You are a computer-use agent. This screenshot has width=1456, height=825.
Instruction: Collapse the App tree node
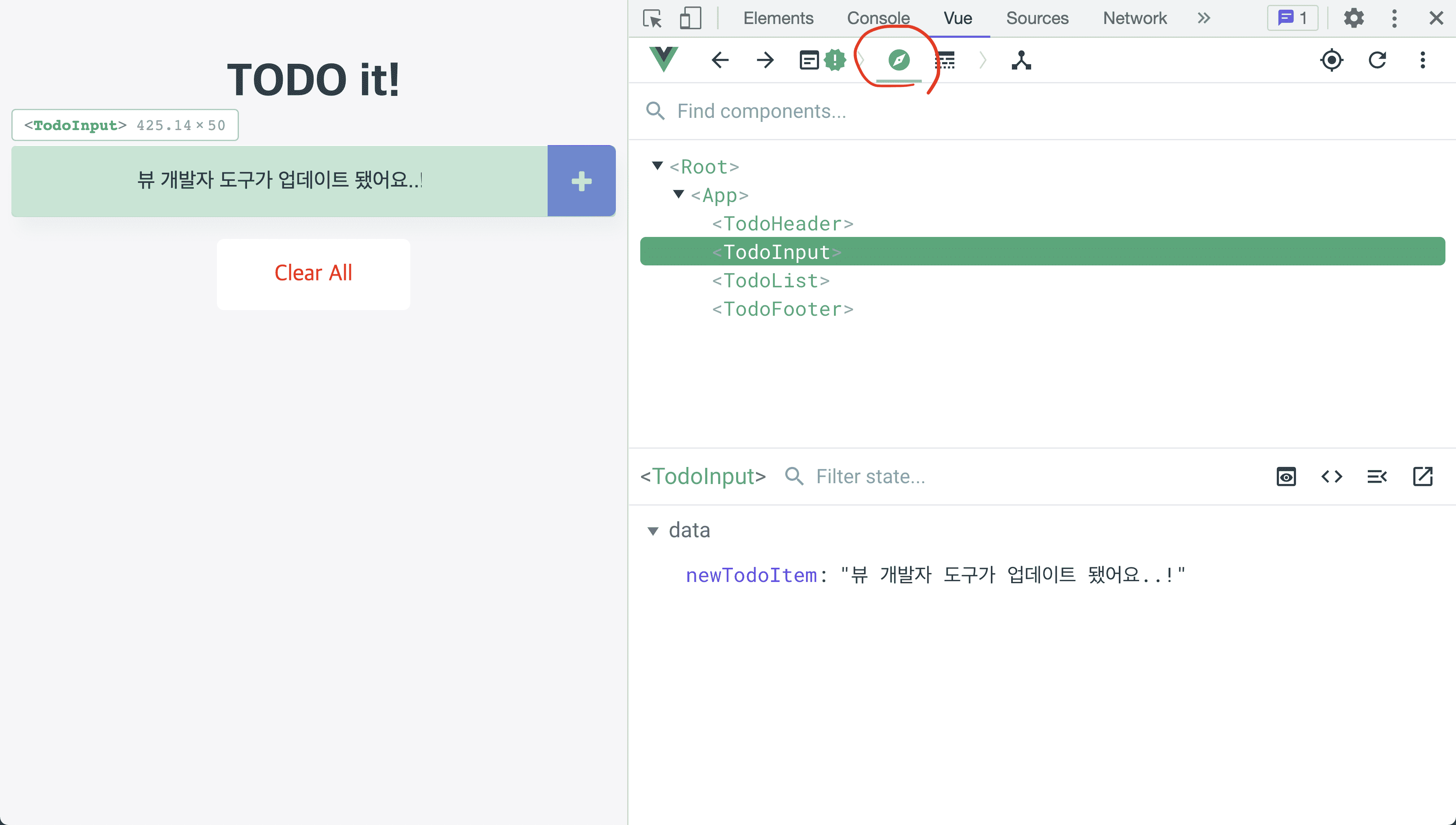(x=678, y=194)
